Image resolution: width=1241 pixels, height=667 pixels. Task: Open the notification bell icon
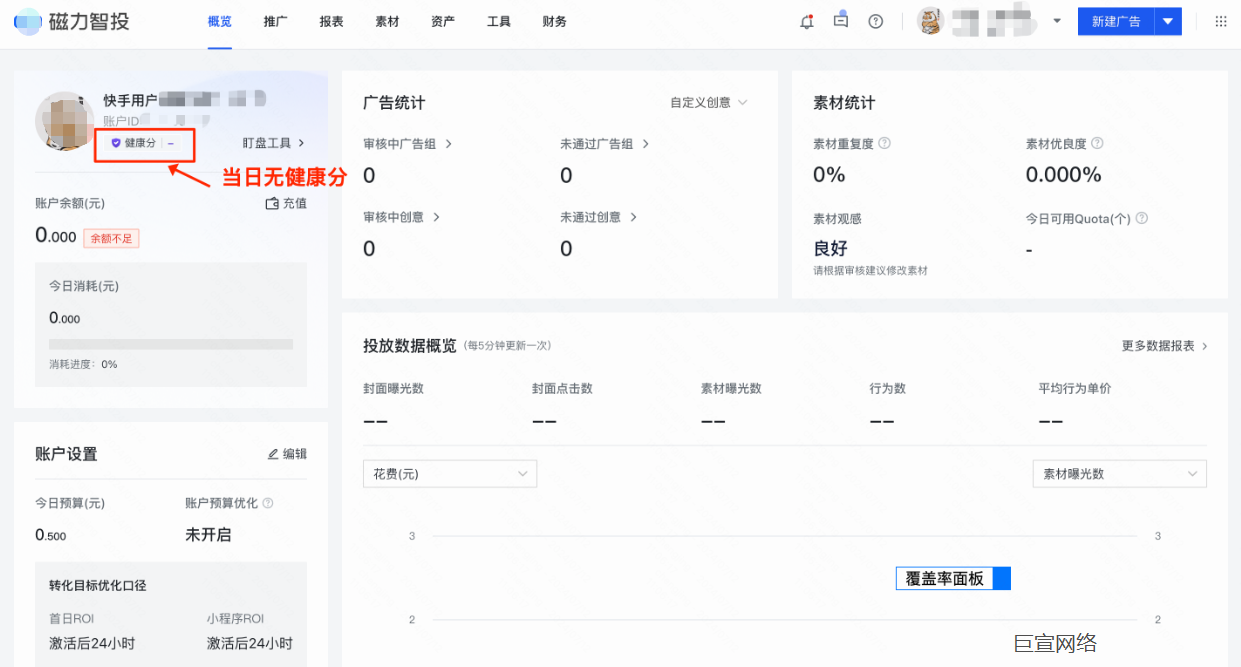click(806, 20)
